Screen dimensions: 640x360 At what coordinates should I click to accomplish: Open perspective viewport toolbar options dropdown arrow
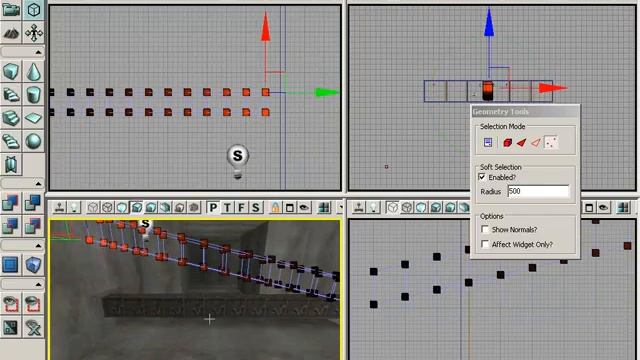click(x=340, y=207)
